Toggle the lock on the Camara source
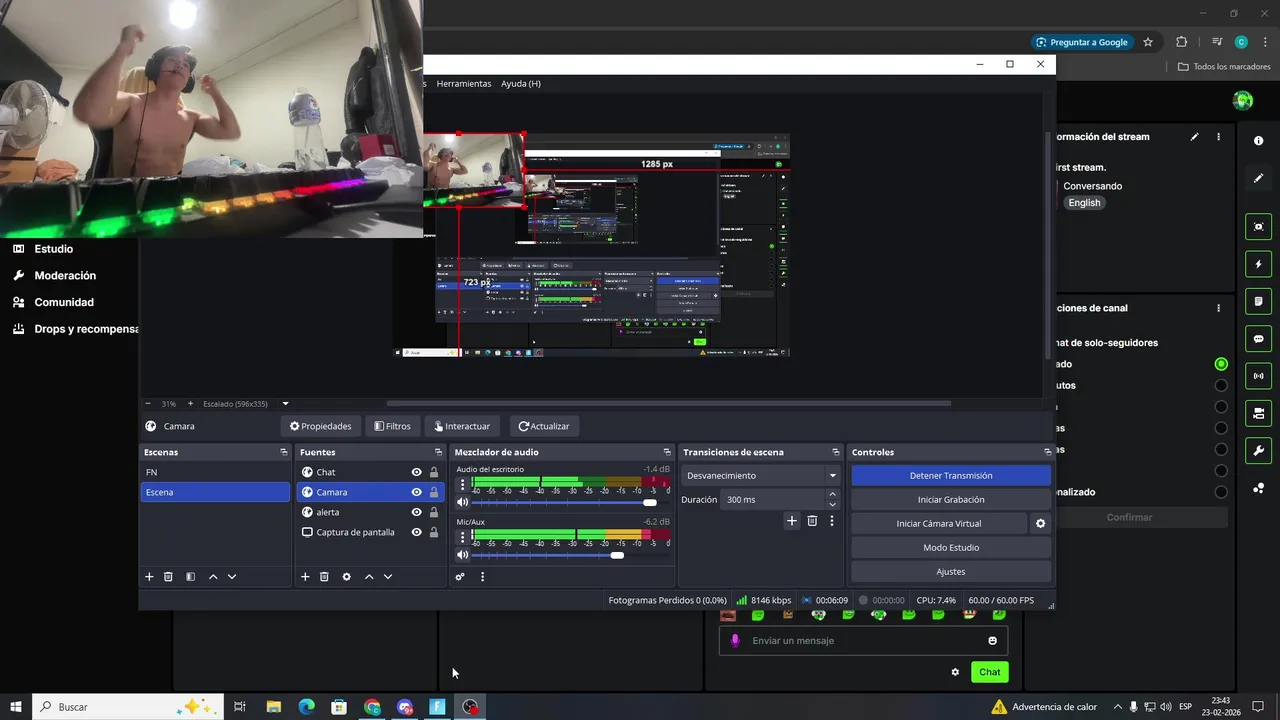 tap(434, 492)
